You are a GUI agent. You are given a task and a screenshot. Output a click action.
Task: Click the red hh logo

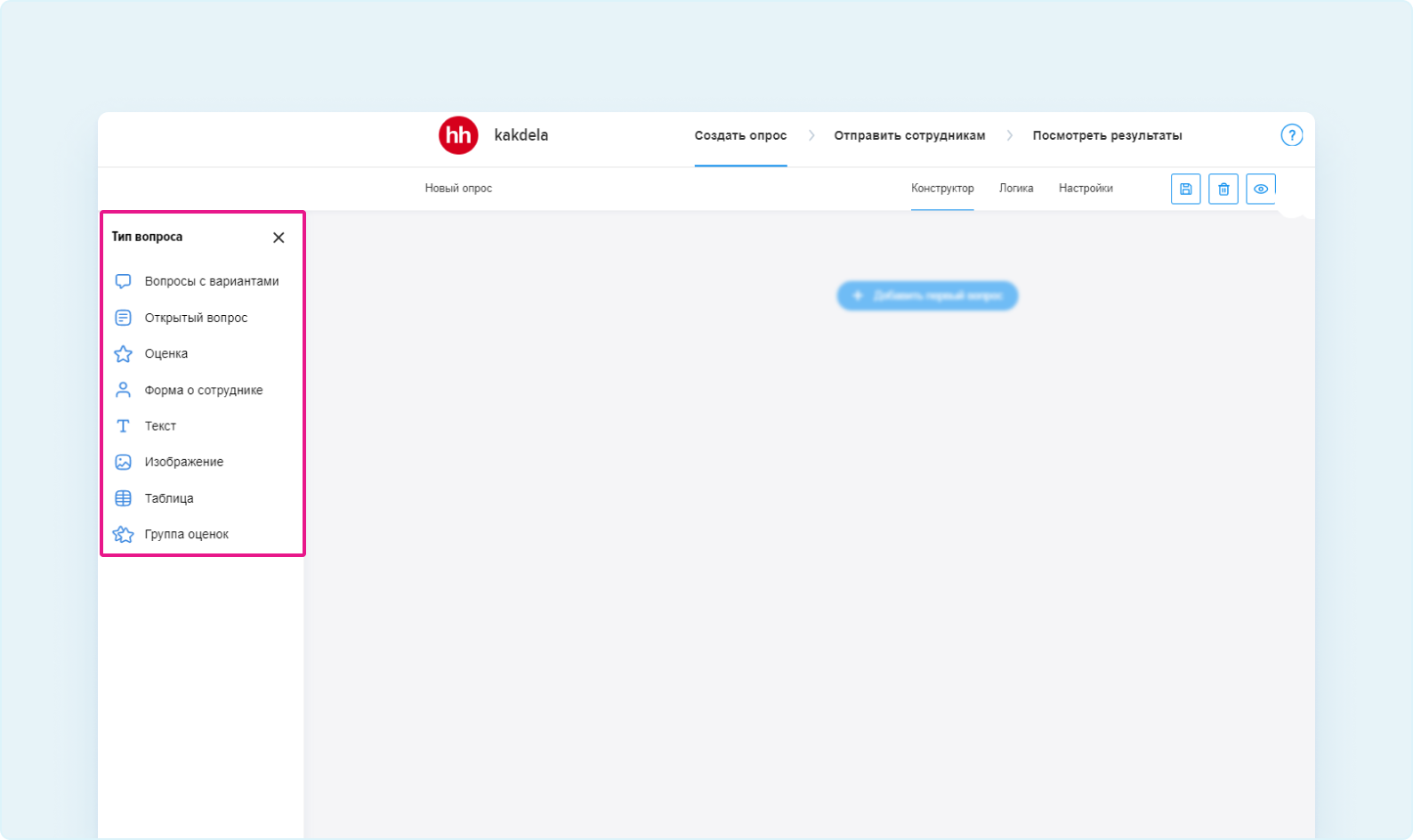458,135
